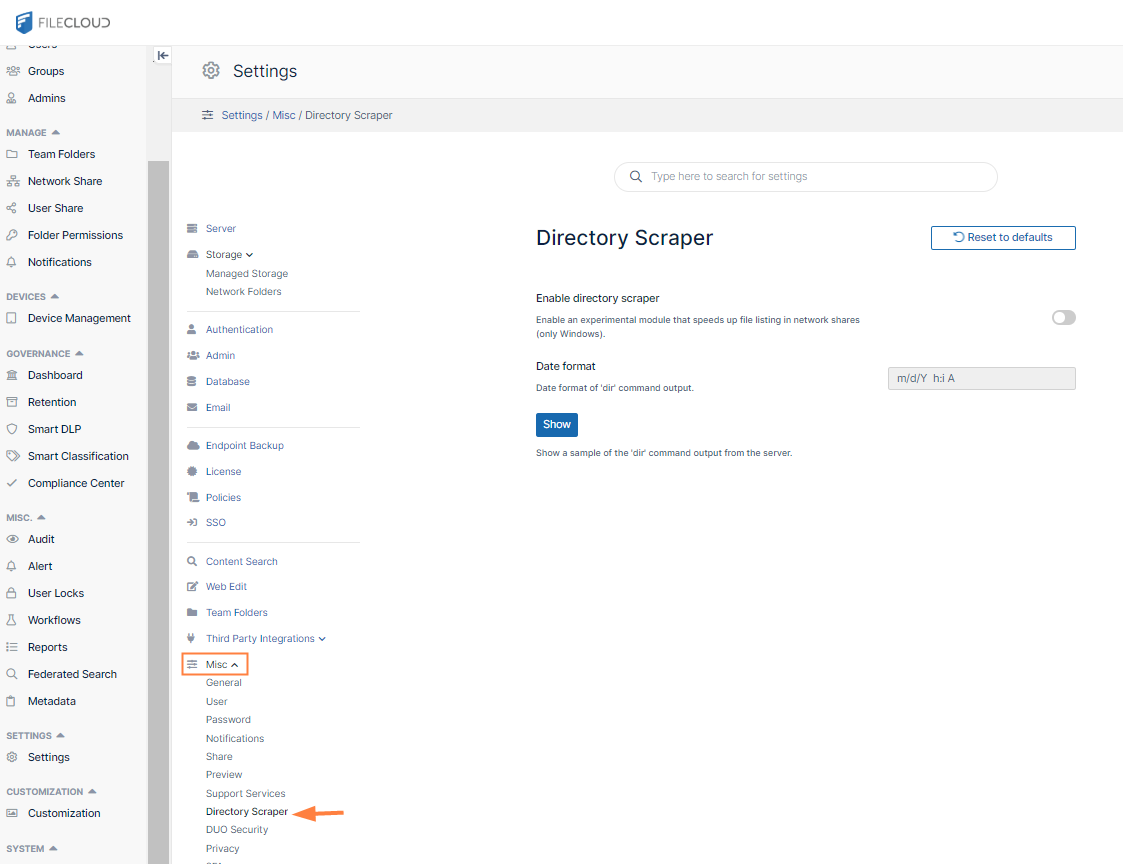Enable the directory scraper toggle
The image size is (1123, 864).
click(x=1063, y=317)
